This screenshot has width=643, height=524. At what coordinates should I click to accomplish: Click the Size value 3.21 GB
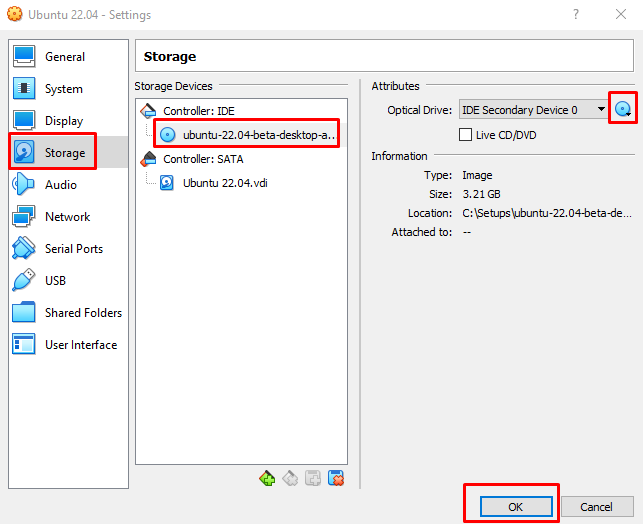(481, 194)
